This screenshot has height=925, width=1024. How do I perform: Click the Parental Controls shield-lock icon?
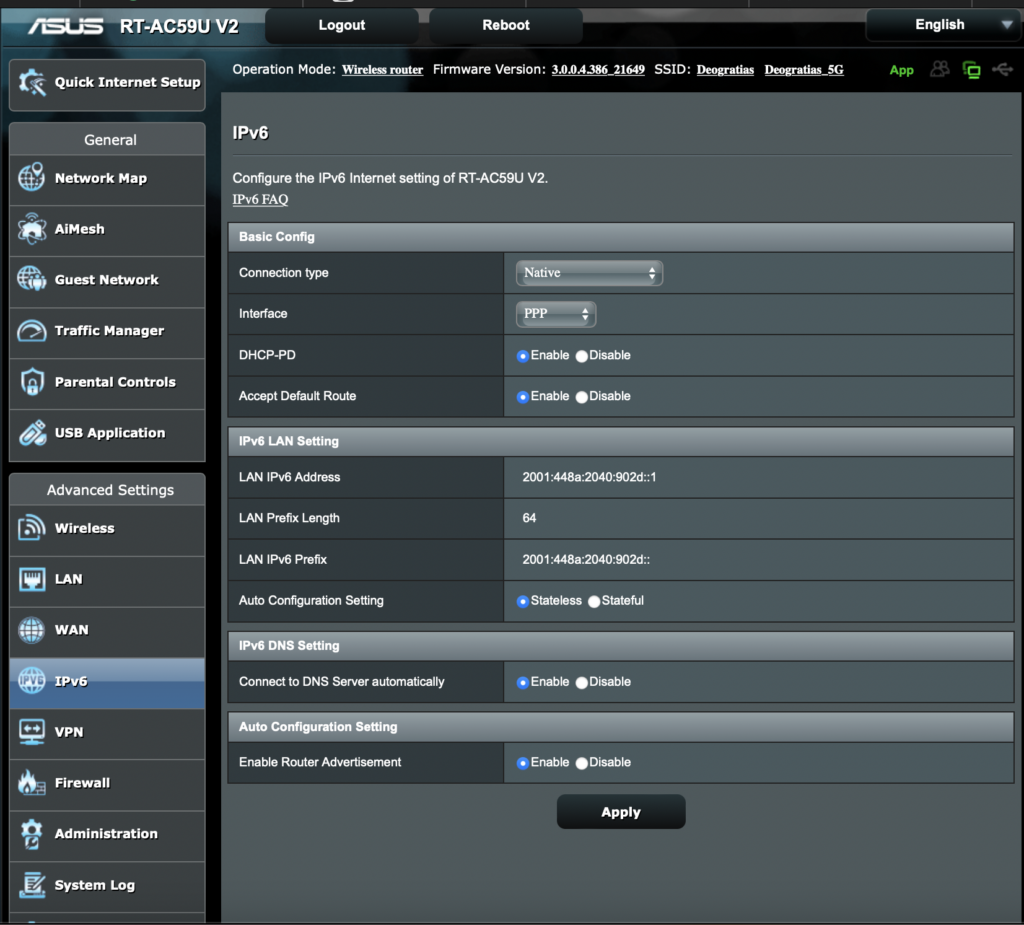tap(32, 382)
